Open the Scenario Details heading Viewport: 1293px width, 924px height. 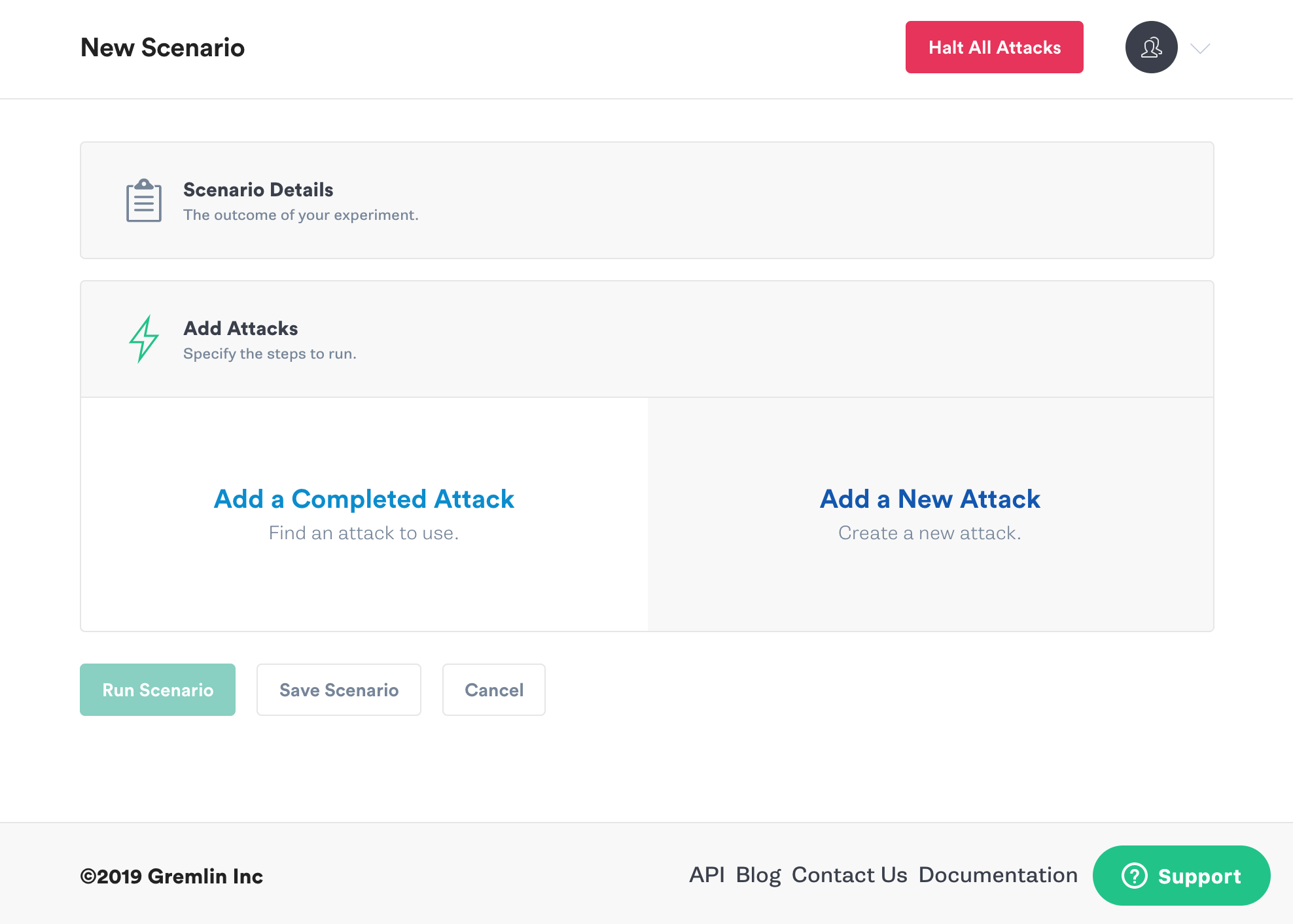(x=258, y=190)
